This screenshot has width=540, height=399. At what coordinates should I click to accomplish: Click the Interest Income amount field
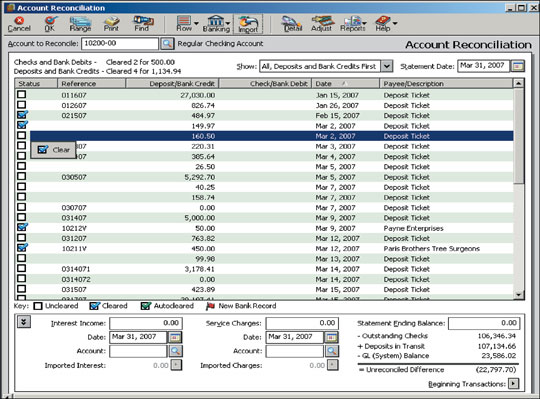146,323
